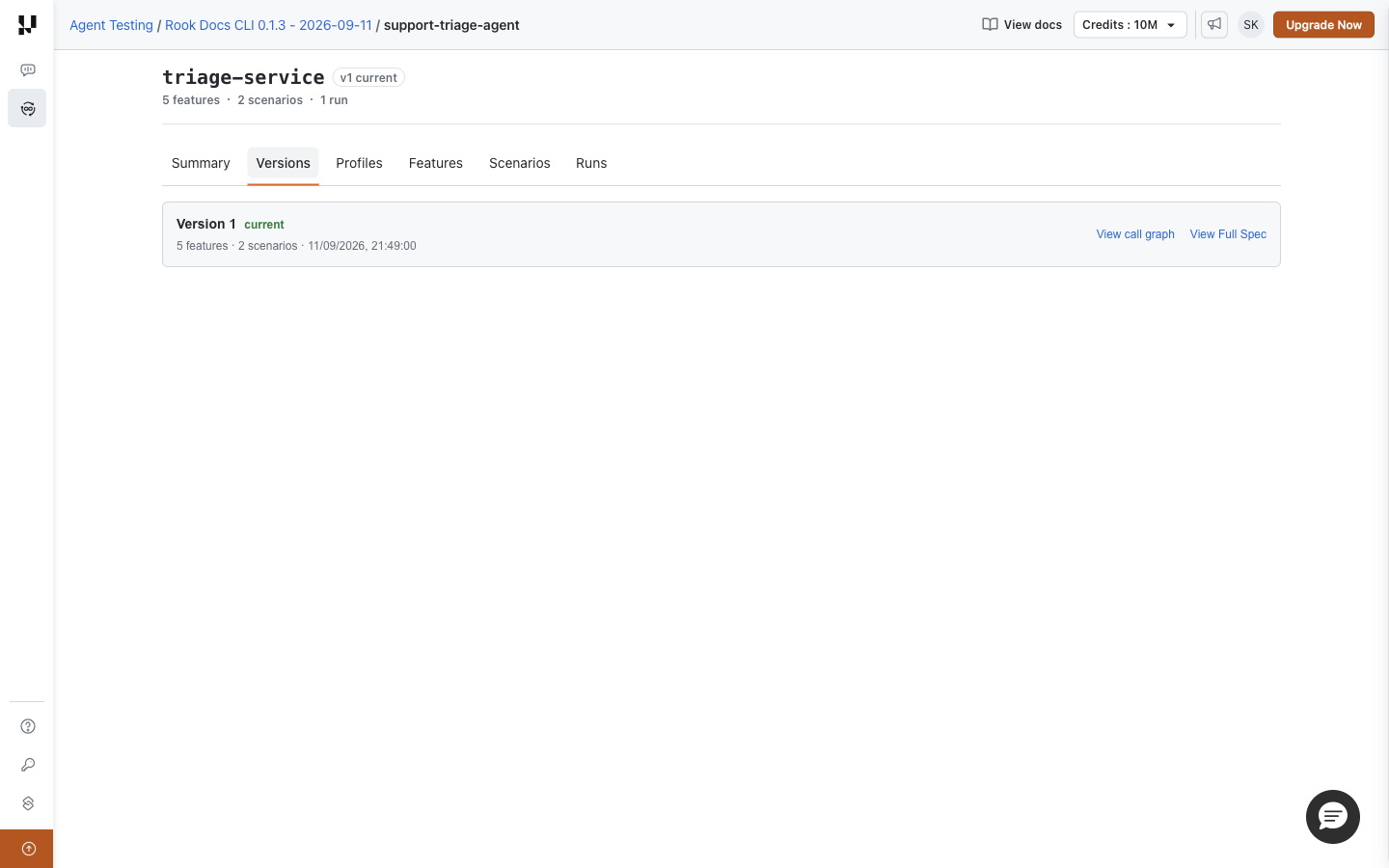Viewport: 1389px width, 868px height.
Task: Open the Rook Docs CLI 0.1.3 breadcrumb
Action: 268,25
